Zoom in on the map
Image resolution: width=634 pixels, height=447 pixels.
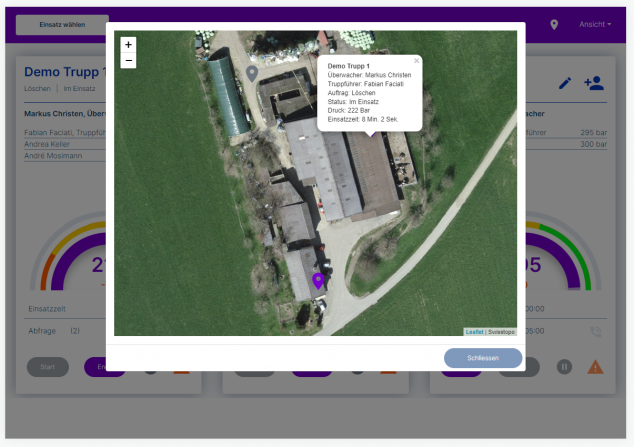click(128, 45)
